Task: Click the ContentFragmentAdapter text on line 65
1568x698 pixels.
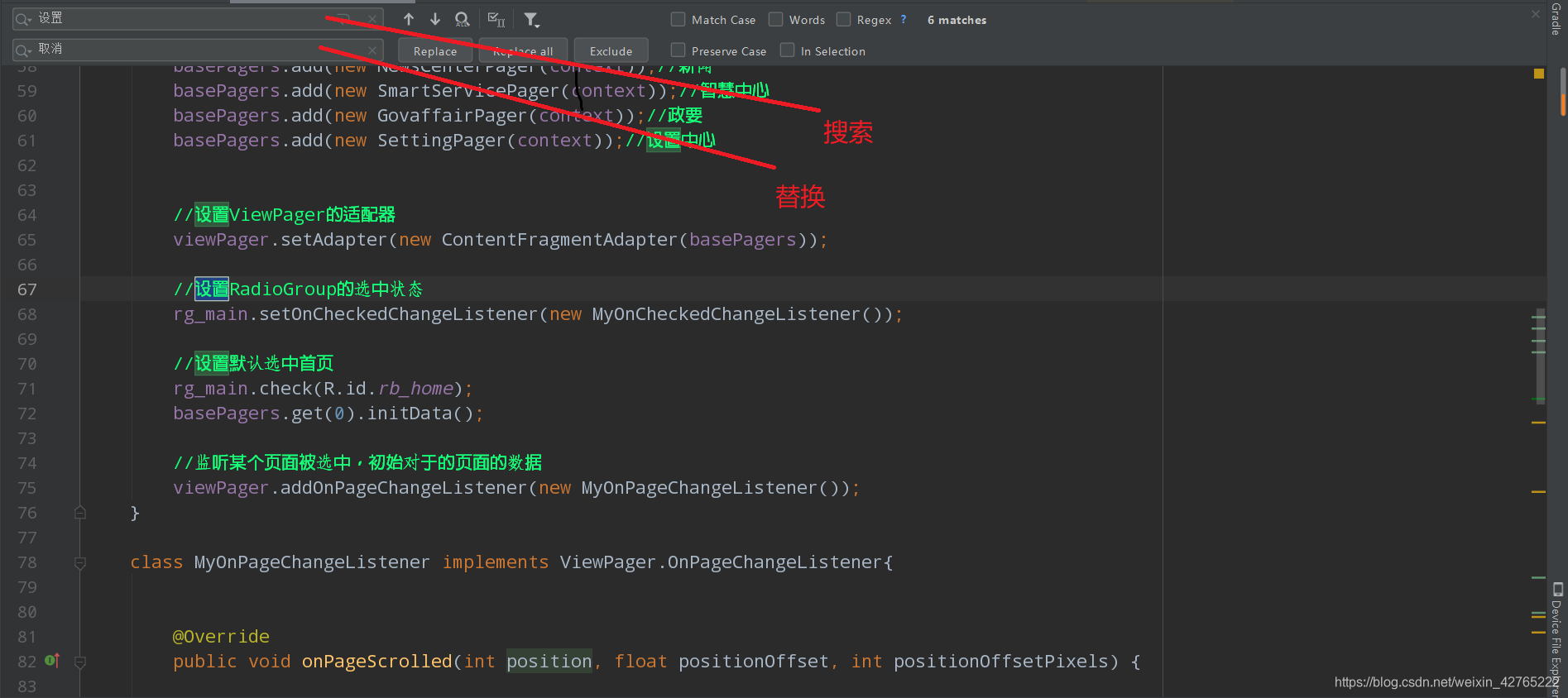Action: (x=559, y=240)
